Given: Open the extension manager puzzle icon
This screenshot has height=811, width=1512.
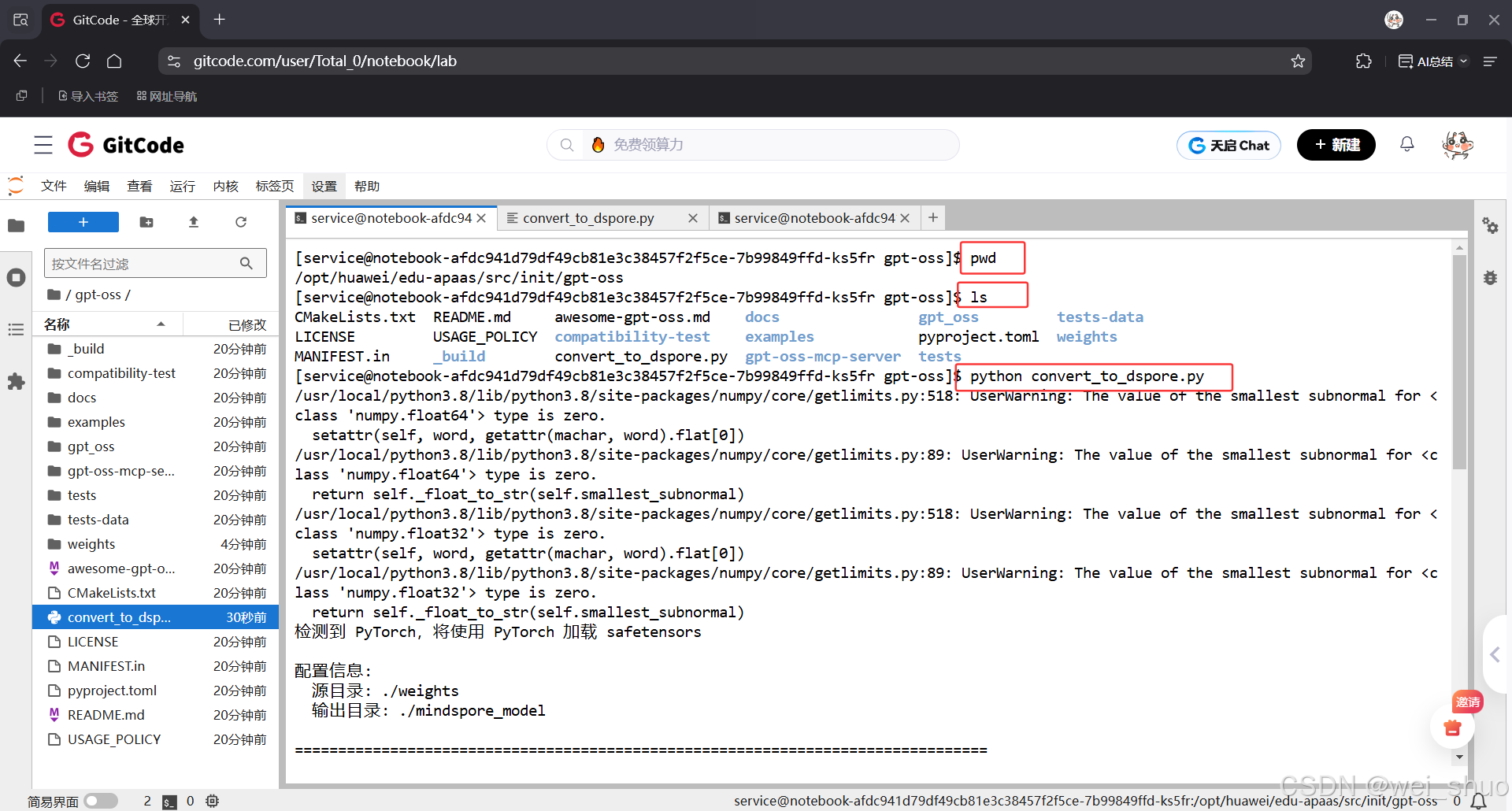Looking at the screenshot, I should point(16,382).
